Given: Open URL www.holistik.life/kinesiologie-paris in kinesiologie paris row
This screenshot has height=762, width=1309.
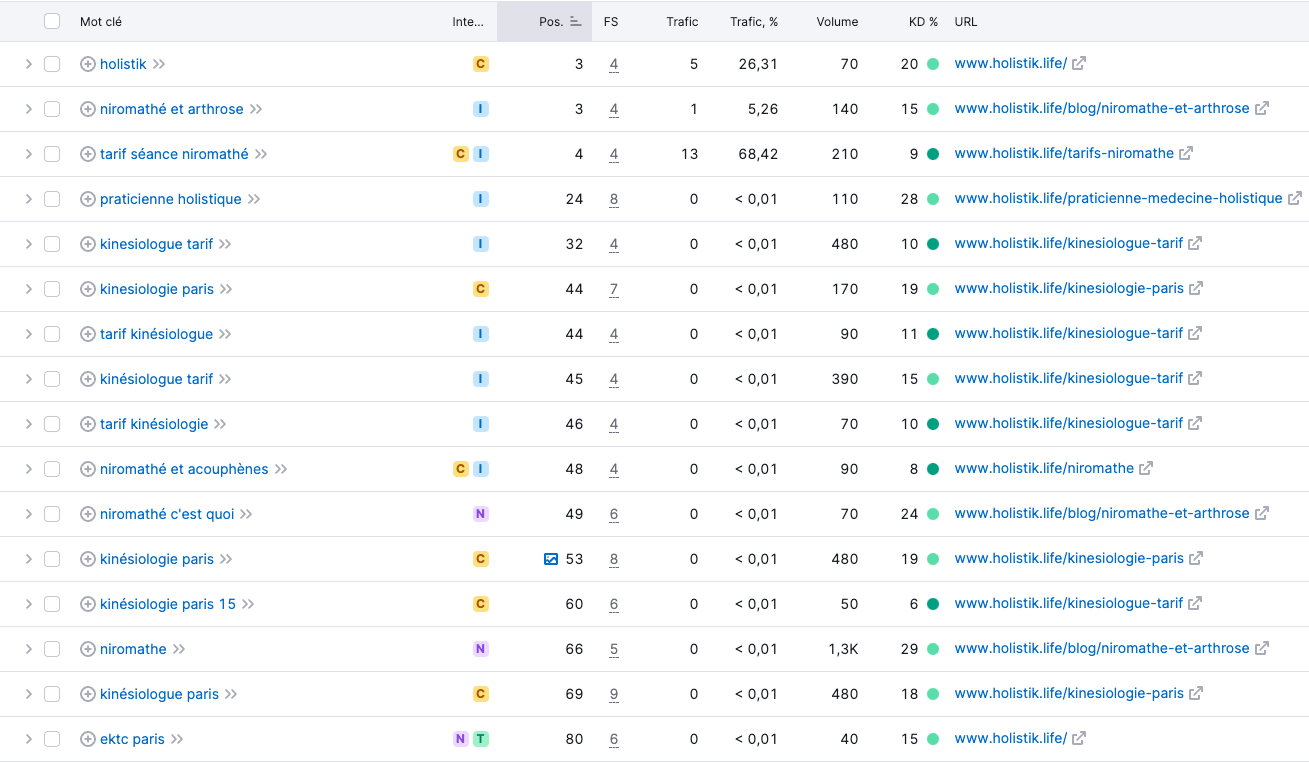Looking at the screenshot, I should (1069, 288).
